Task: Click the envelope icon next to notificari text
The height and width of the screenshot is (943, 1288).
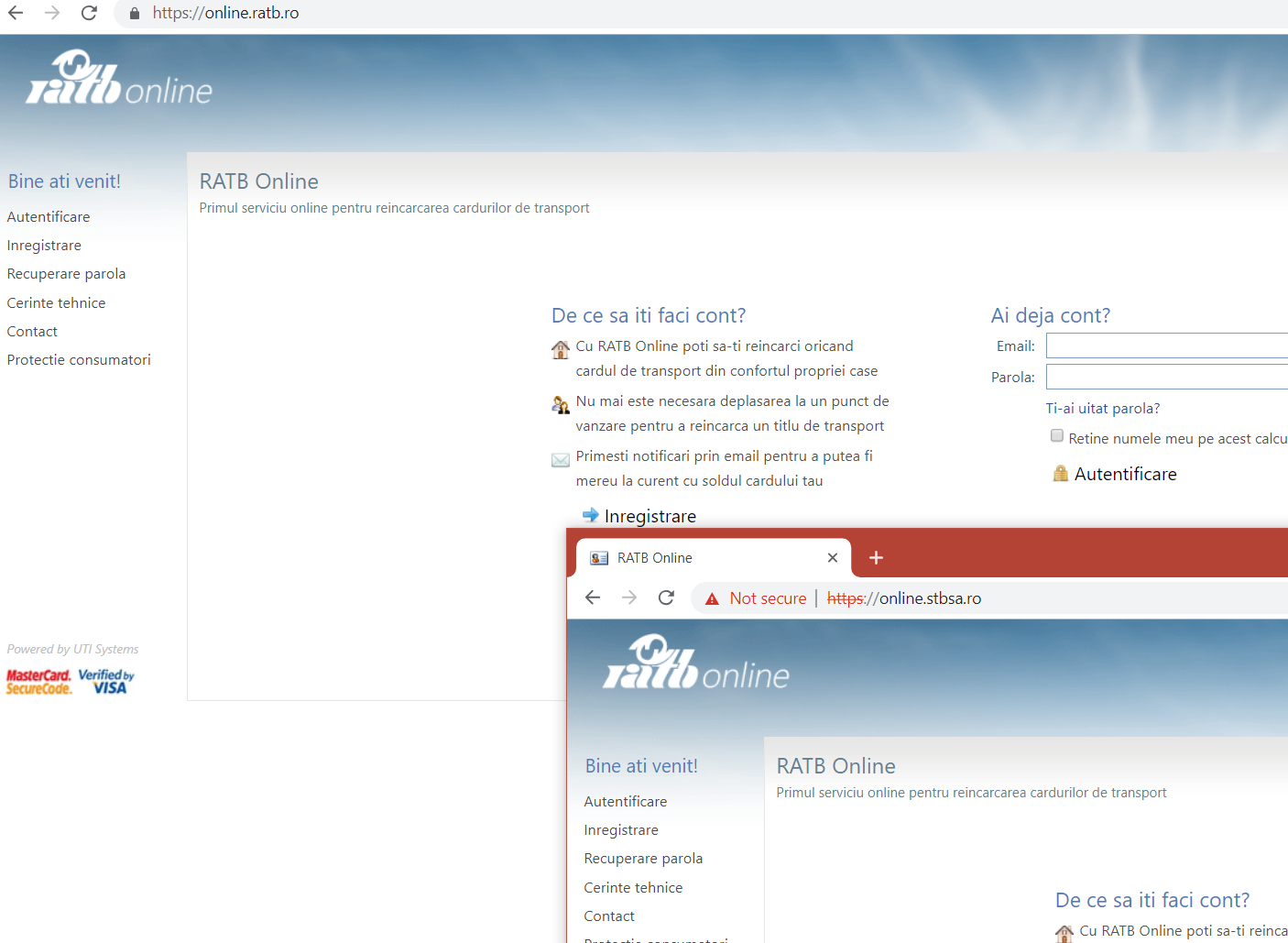Action: 561,460
